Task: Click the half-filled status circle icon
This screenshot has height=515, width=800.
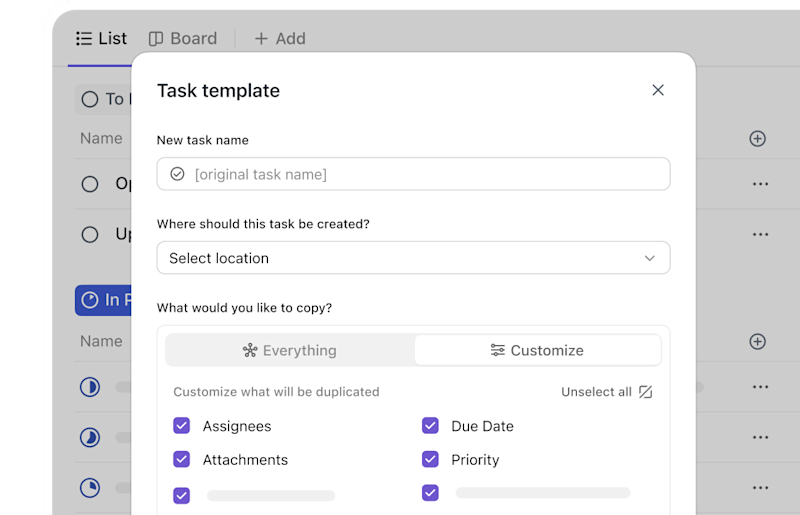Action: (90, 387)
